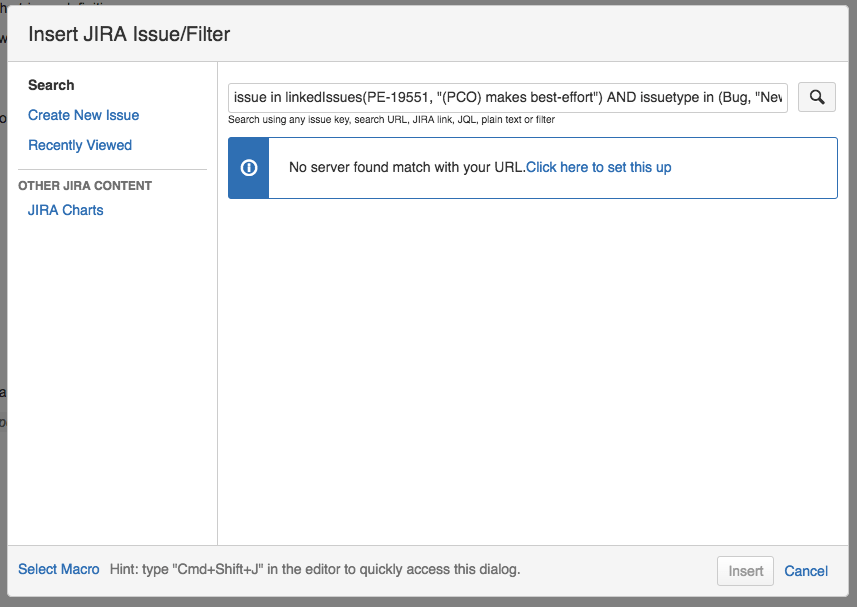Image resolution: width=857 pixels, height=607 pixels.
Task: Select the Search section in sidebar
Action: coord(51,85)
